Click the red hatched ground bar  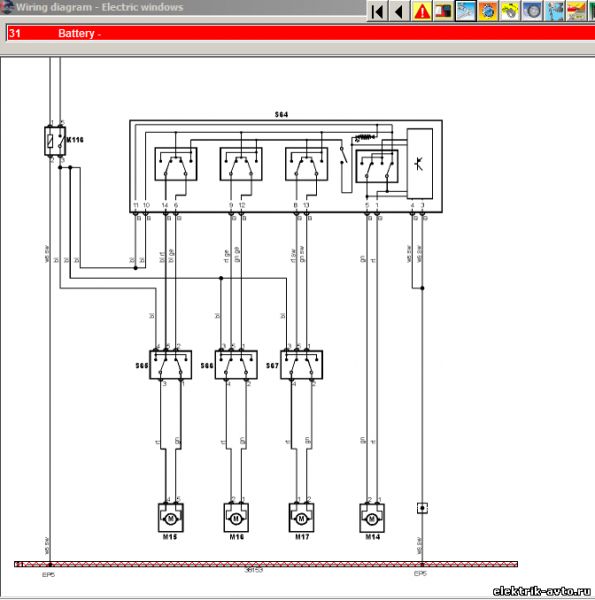[x=266, y=564]
